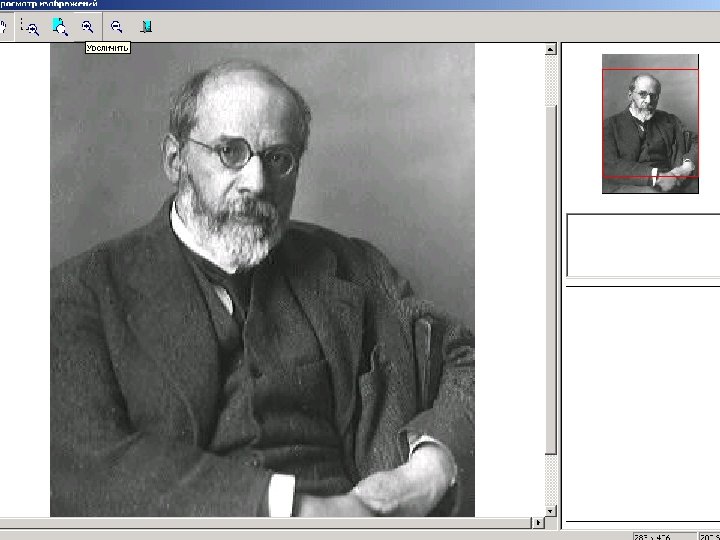Select the hand pan tool
Image resolution: width=720 pixels, height=540 pixels.
point(3,27)
